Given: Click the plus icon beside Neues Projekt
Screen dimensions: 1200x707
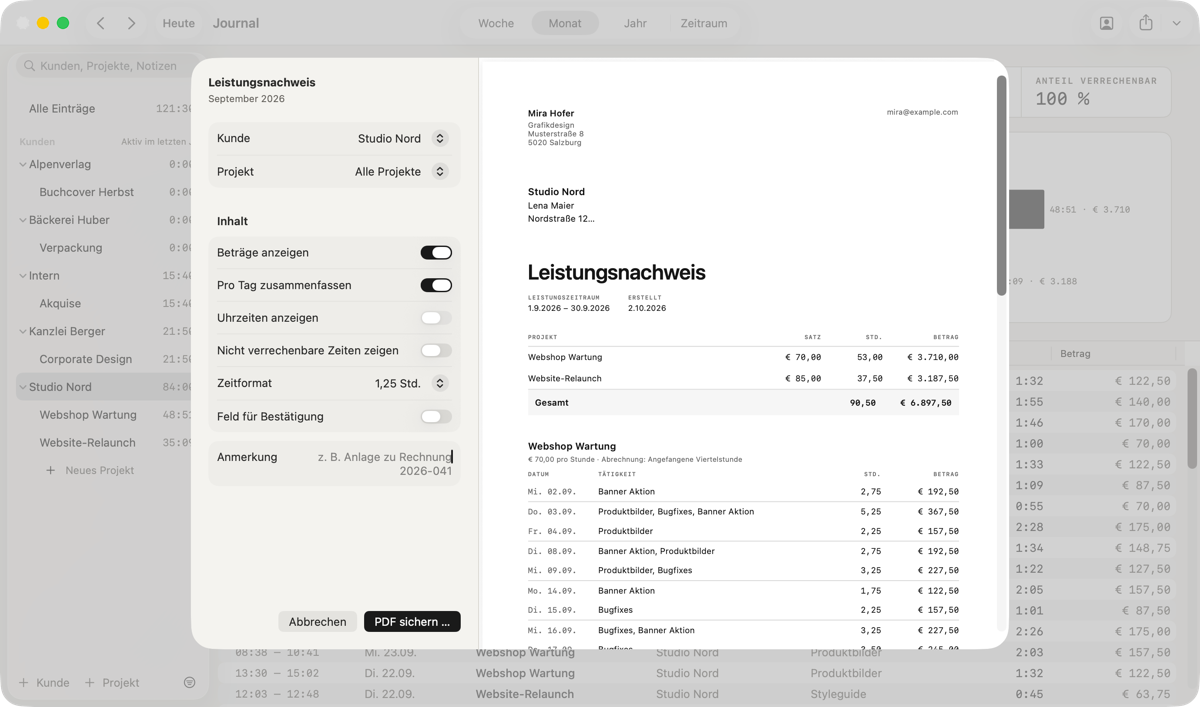Looking at the screenshot, I should click(51, 470).
